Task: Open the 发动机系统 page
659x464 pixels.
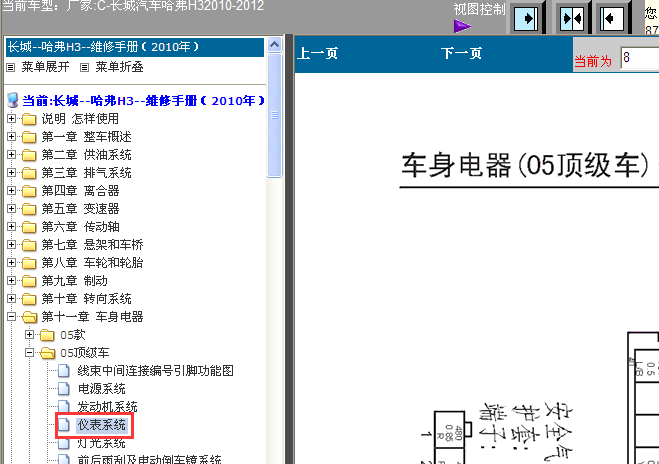Action: (108, 407)
